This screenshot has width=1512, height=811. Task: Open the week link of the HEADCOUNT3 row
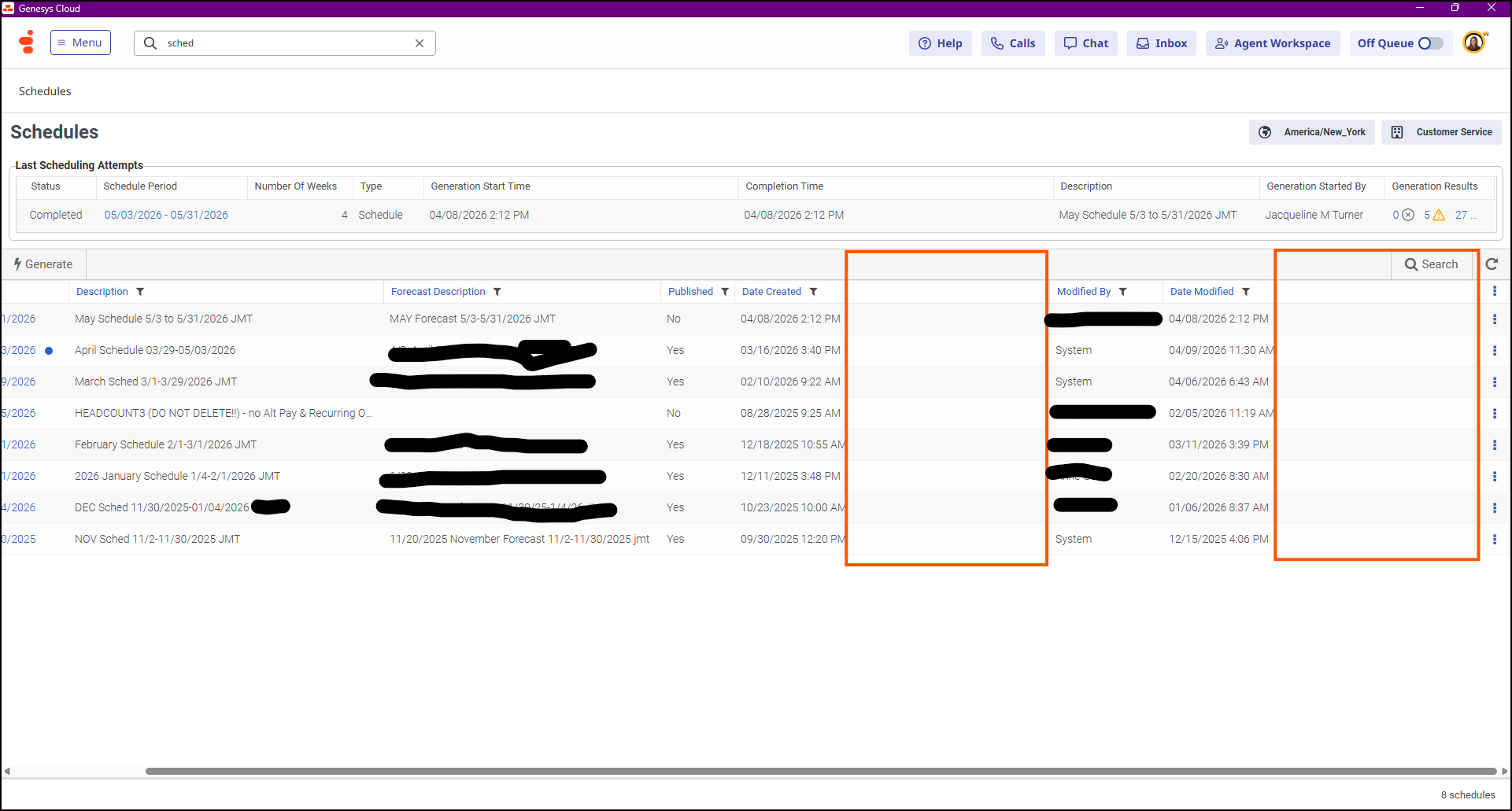19,414
